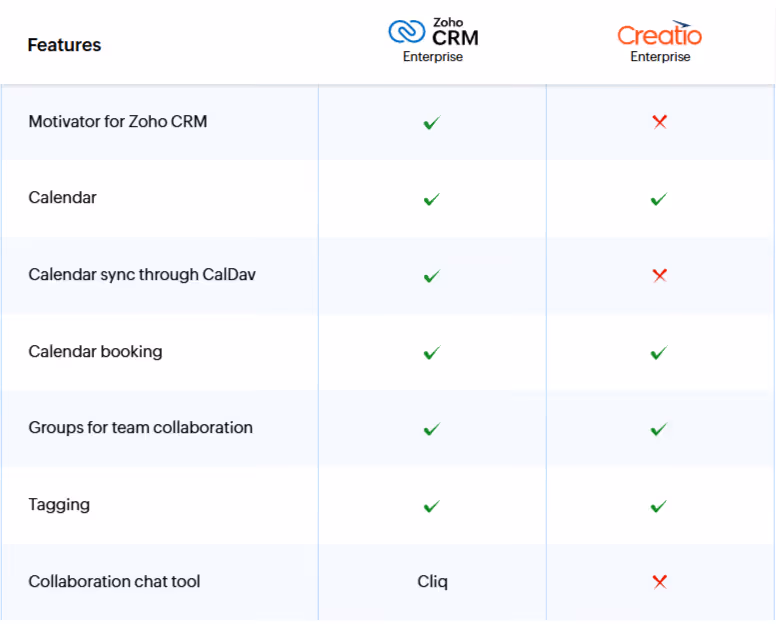Click Zoho's green check for Motivator row

(x=432, y=122)
